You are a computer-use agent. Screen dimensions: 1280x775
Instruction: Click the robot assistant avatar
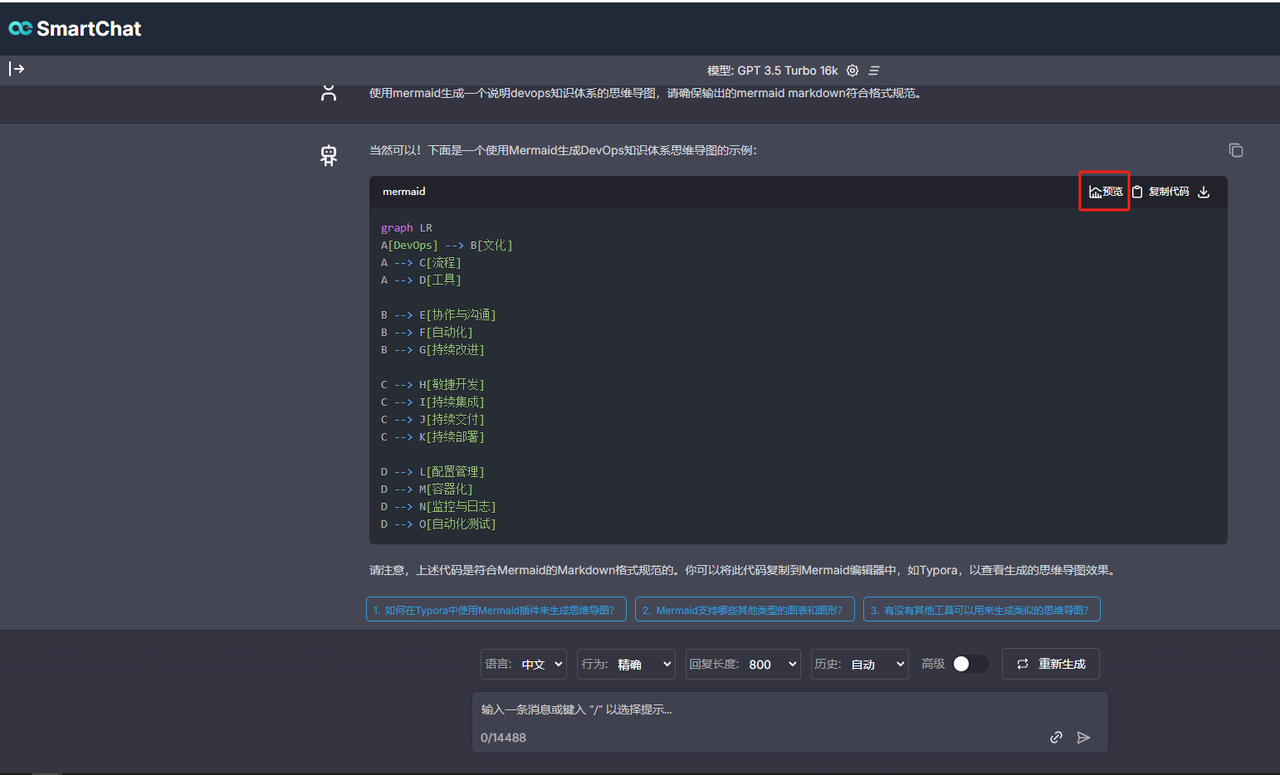[329, 155]
